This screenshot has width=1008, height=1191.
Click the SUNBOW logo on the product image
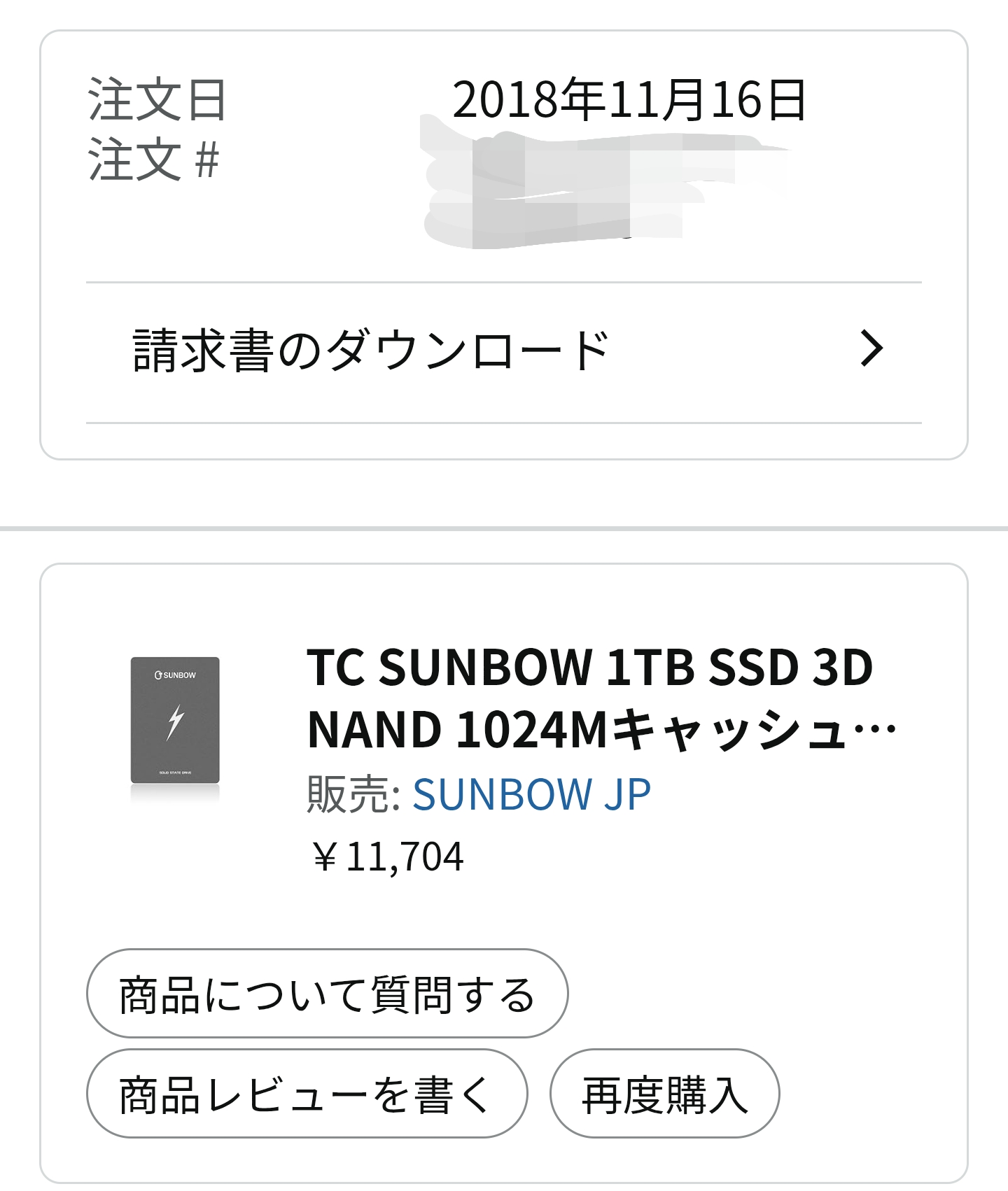click(x=175, y=675)
